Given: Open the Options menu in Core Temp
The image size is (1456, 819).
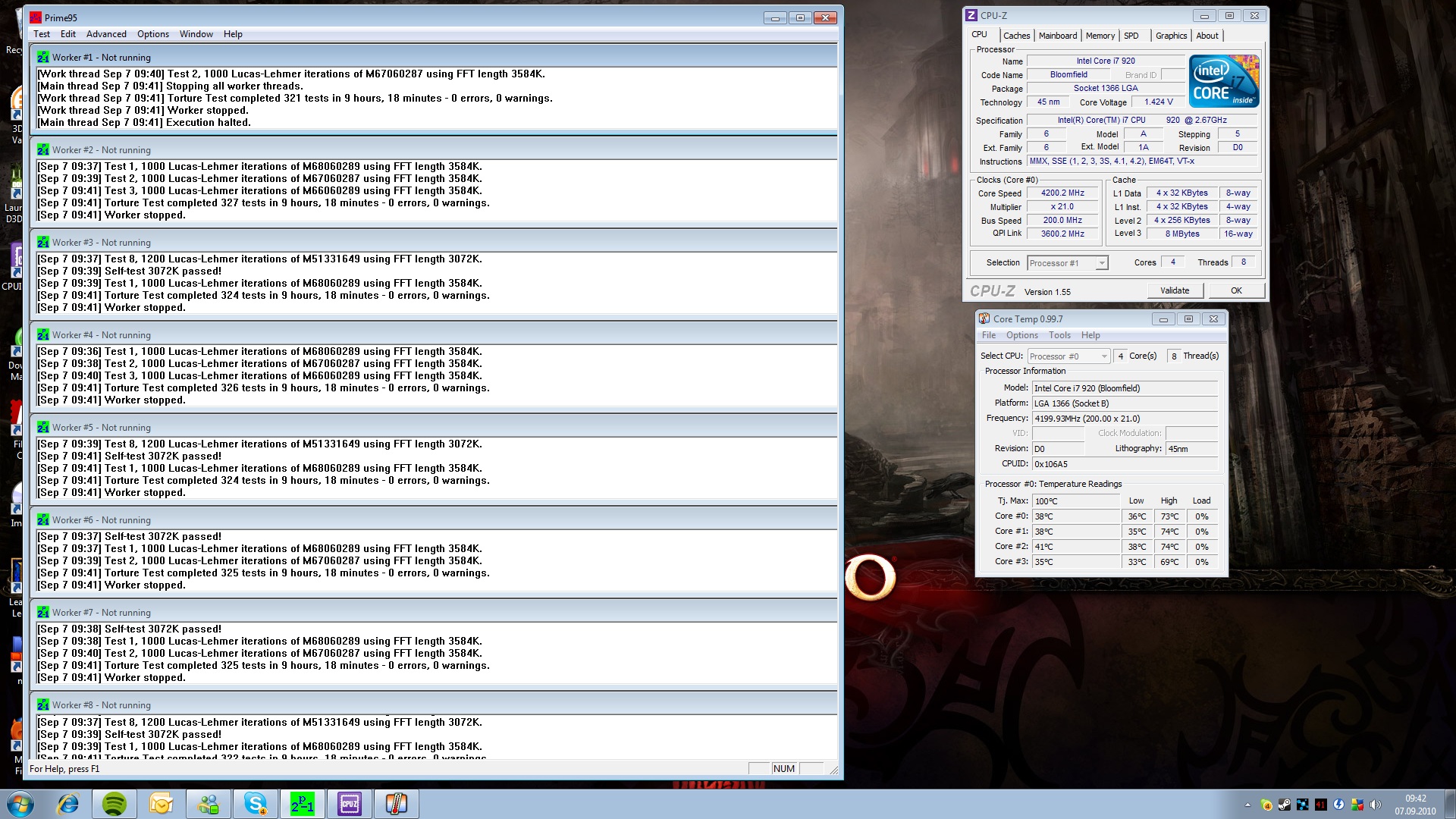Looking at the screenshot, I should (1022, 335).
